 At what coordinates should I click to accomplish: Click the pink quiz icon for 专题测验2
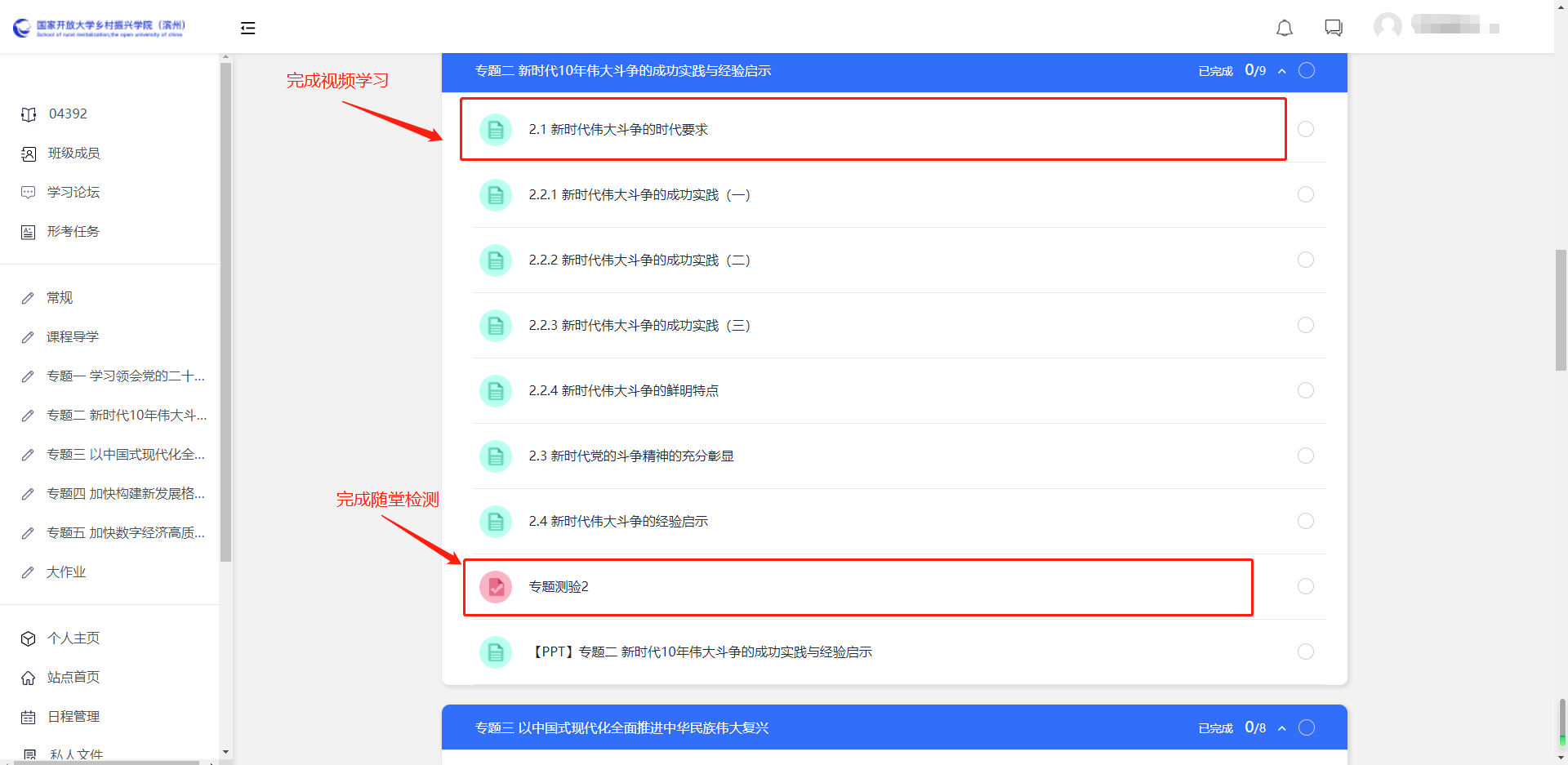click(x=496, y=586)
